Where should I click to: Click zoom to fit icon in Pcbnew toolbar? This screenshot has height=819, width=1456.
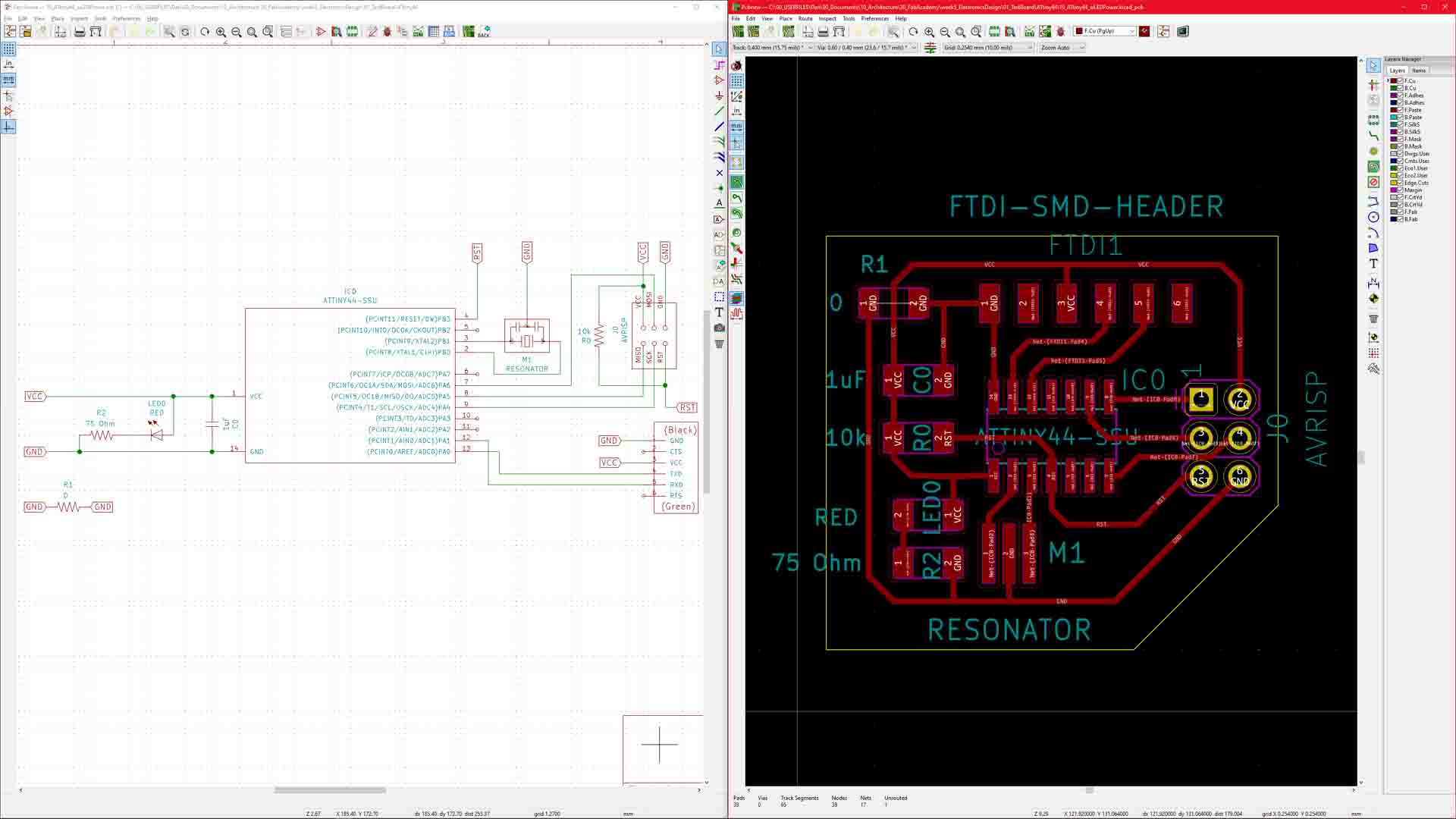pyautogui.click(x=961, y=32)
